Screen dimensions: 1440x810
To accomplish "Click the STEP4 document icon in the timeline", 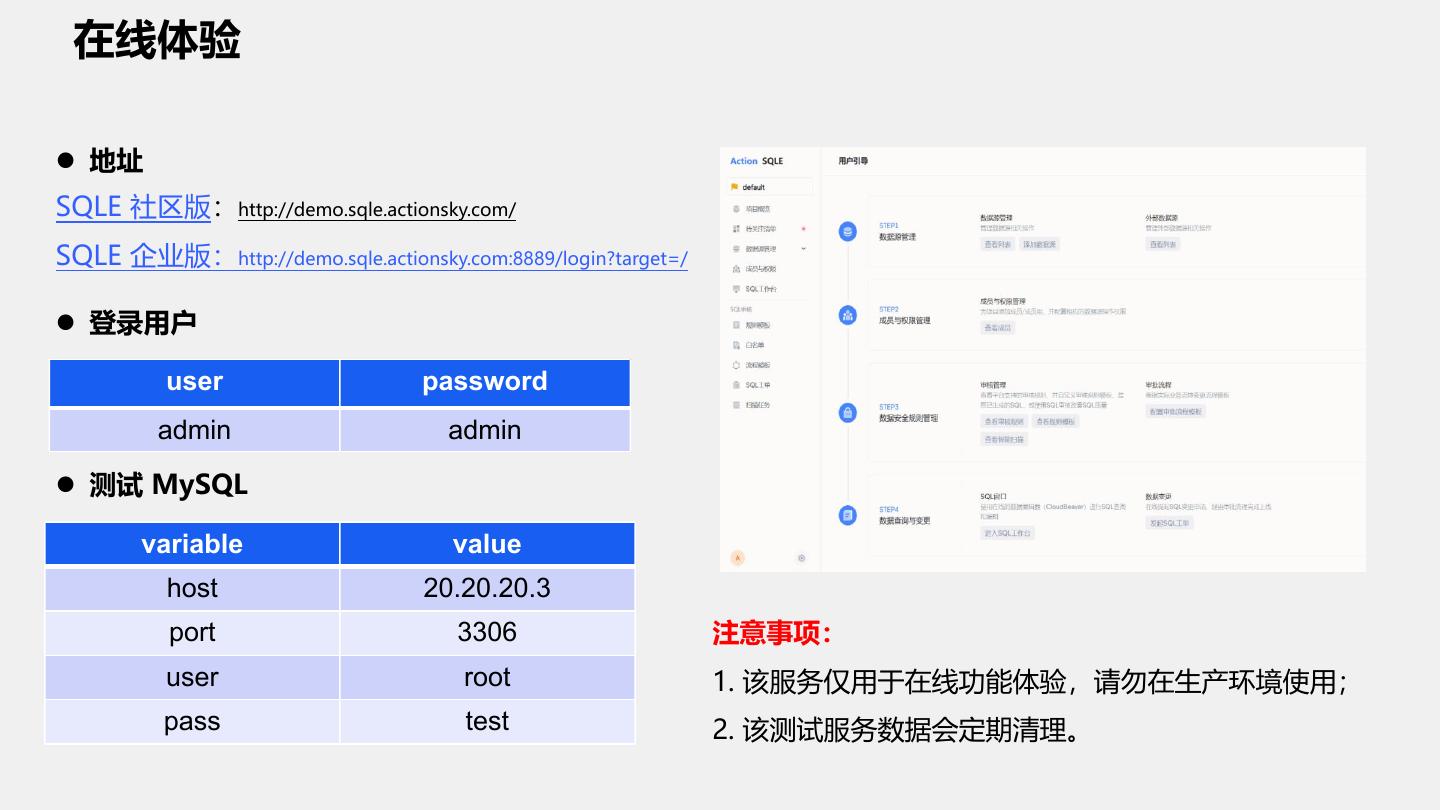I will coord(848,515).
